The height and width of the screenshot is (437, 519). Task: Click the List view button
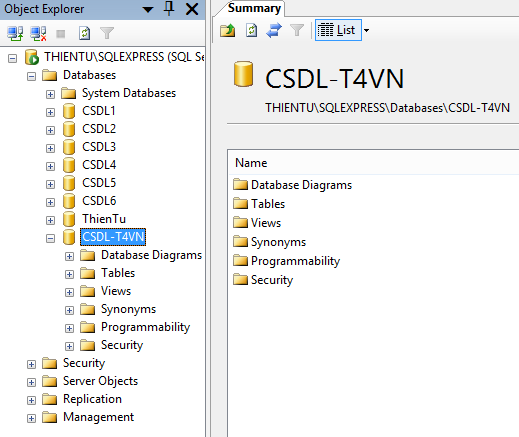(338, 30)
